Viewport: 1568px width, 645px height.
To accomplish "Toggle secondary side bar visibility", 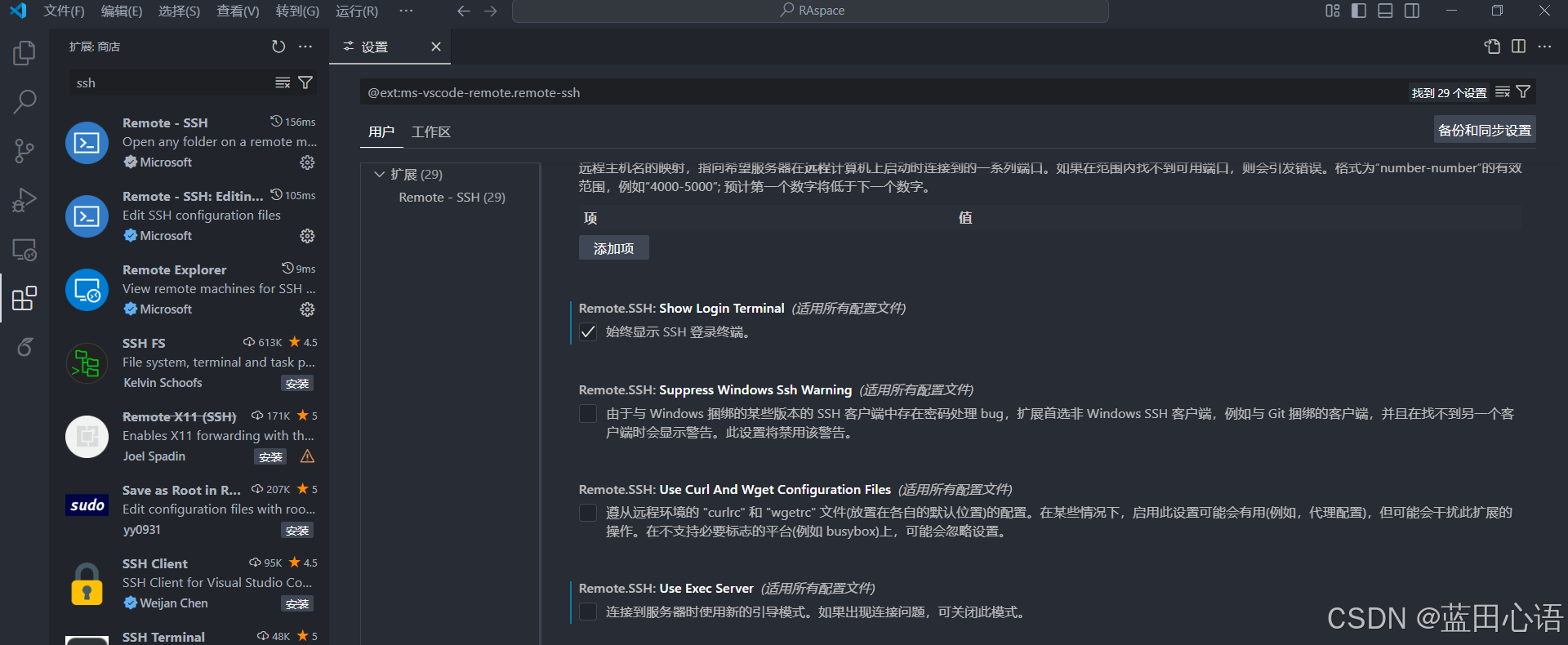I will coord(1412,11).
